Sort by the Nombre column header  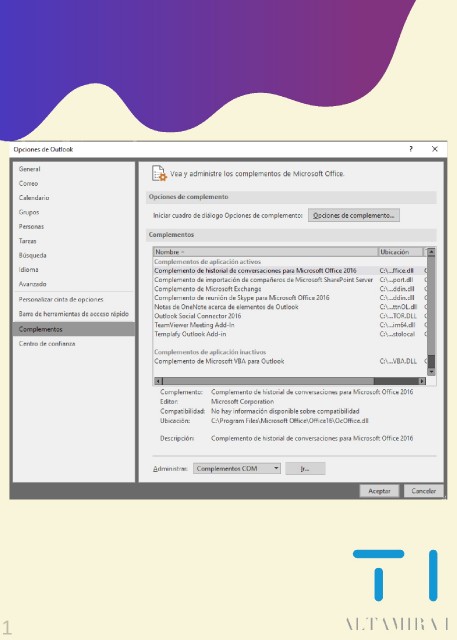coord(266,252)
